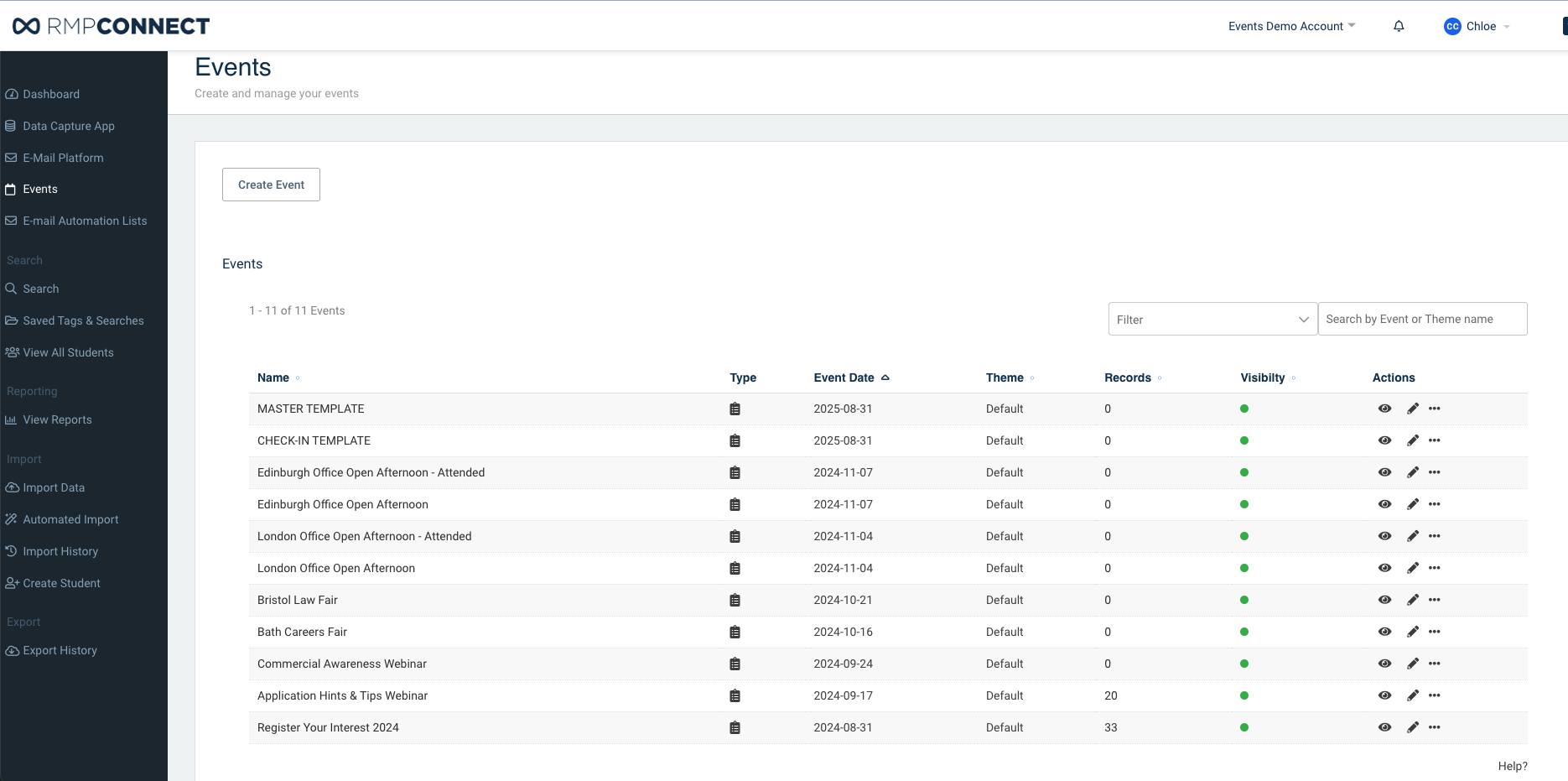Edit Register Your Interest 2024 via pencil
The height and width of the screenshot is (781, 1568).
(x=1413, y=727)
